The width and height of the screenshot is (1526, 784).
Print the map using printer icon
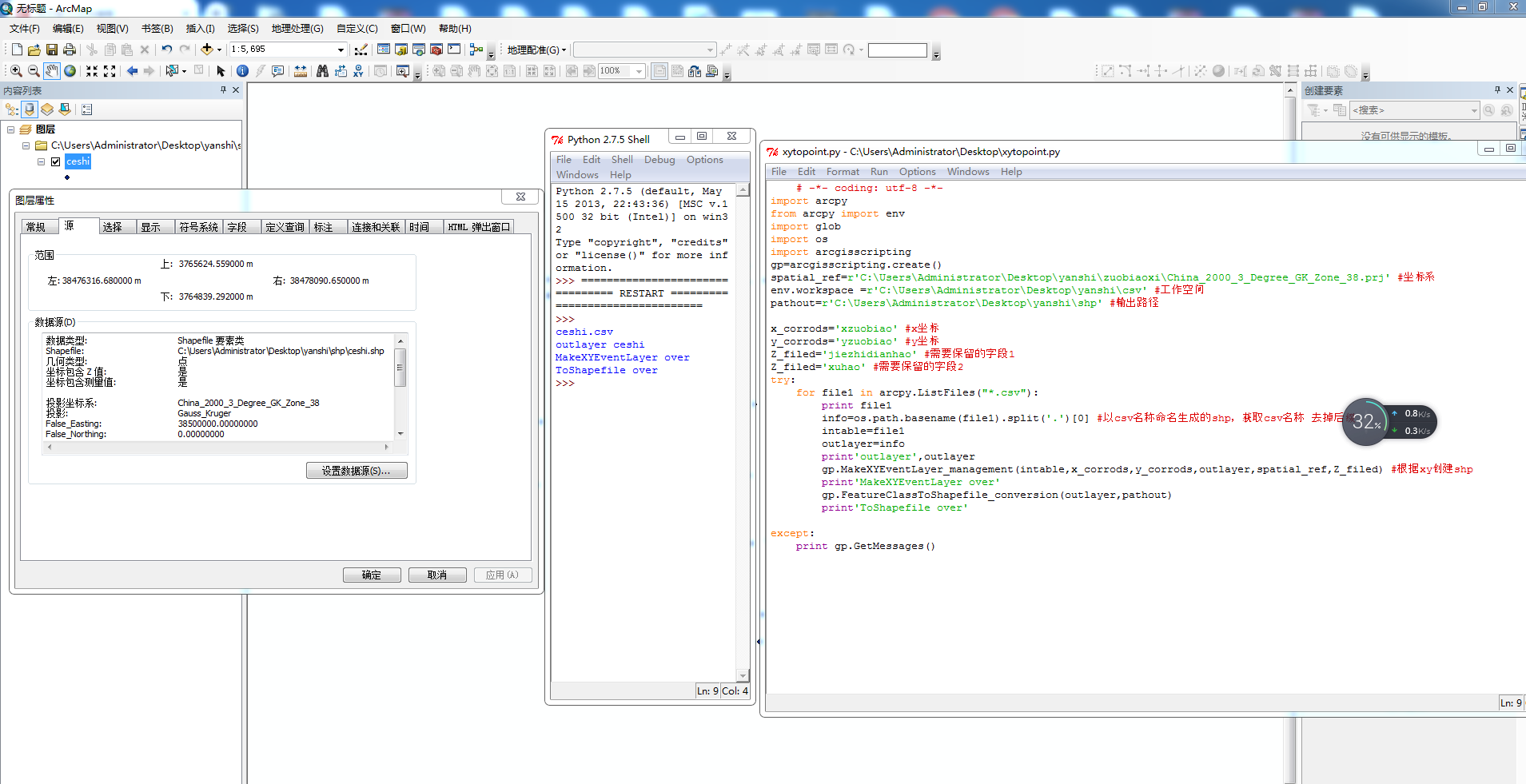(x=70, y=50)
